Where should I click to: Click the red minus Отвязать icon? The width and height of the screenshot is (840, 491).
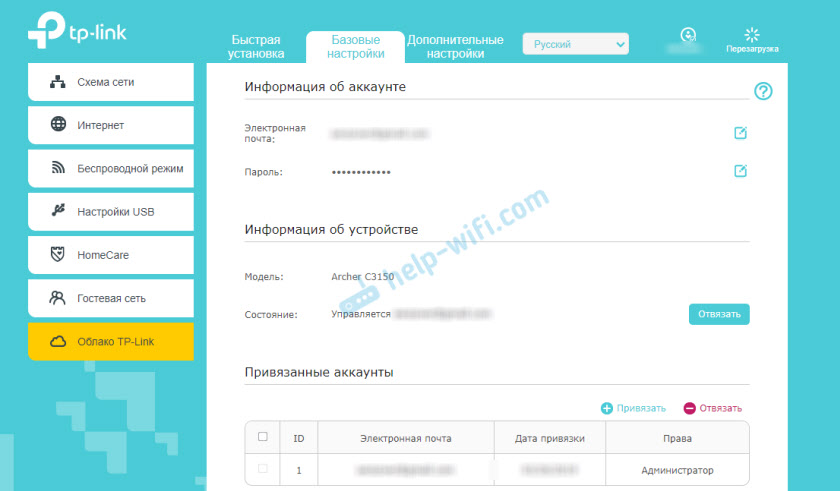point(689,408)
